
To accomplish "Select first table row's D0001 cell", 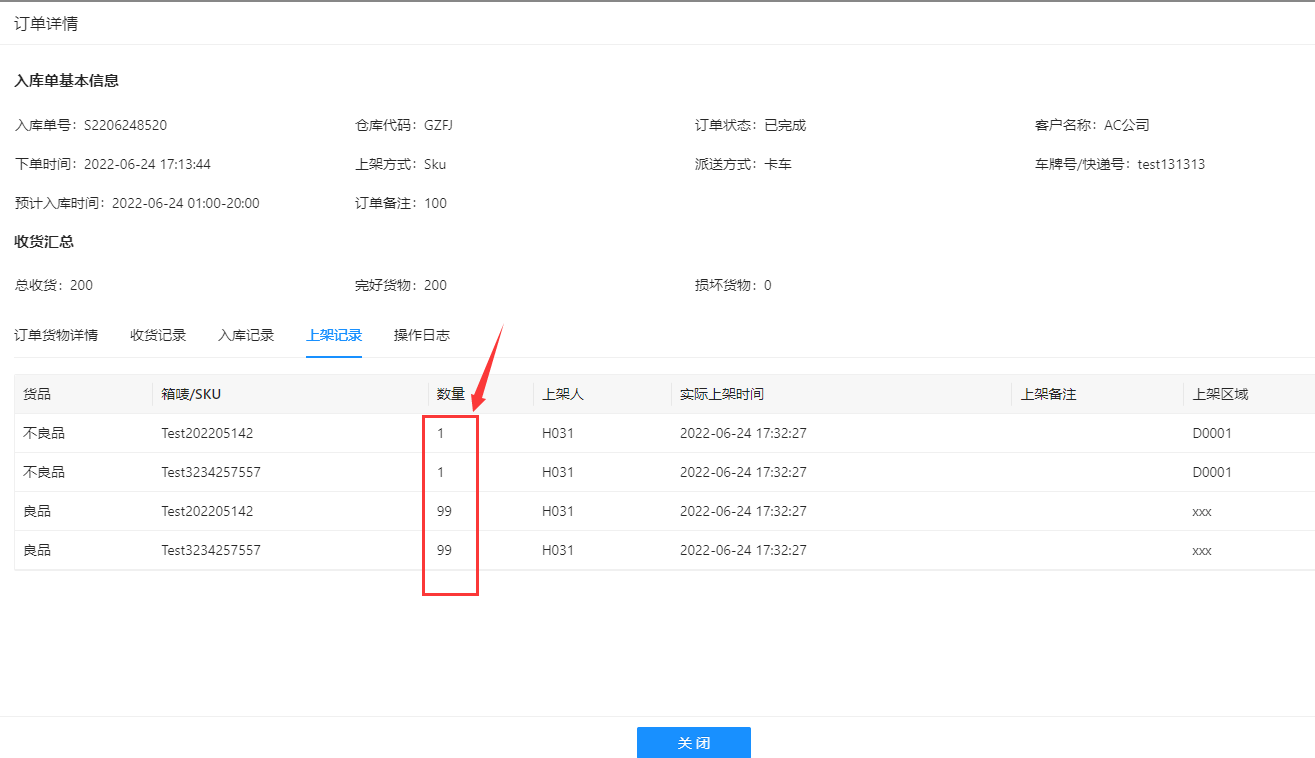I will (1212, 433).
